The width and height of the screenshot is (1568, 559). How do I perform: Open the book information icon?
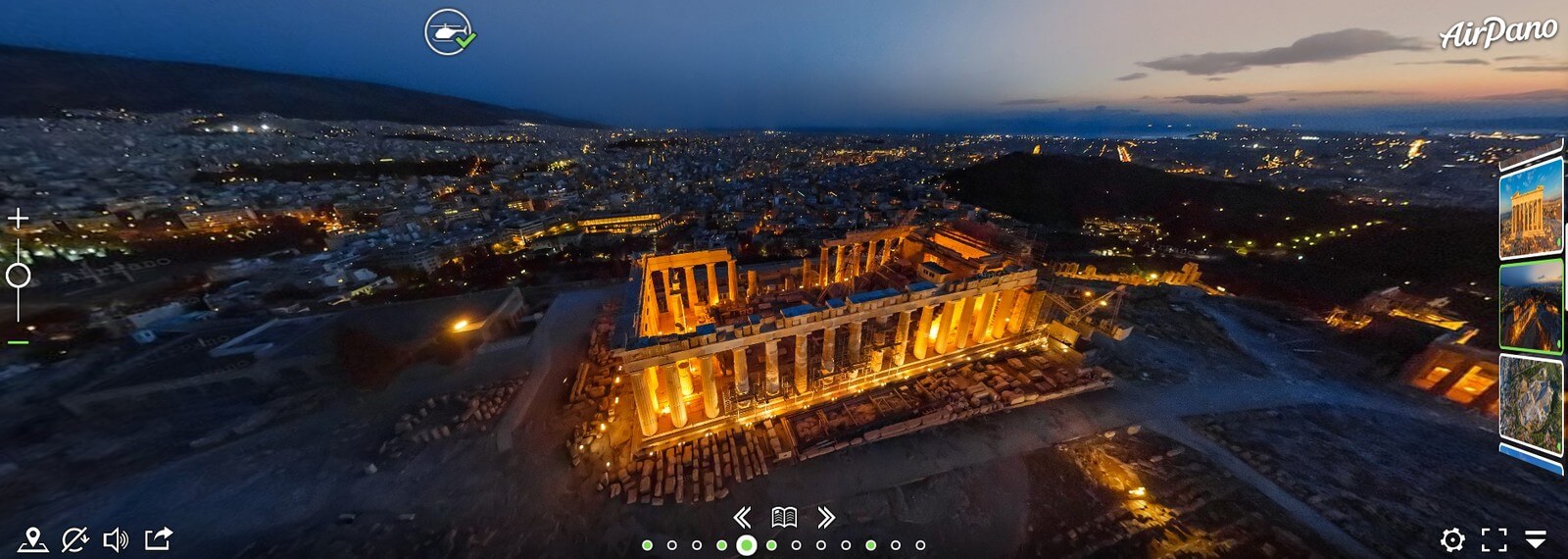coord(784,517)
